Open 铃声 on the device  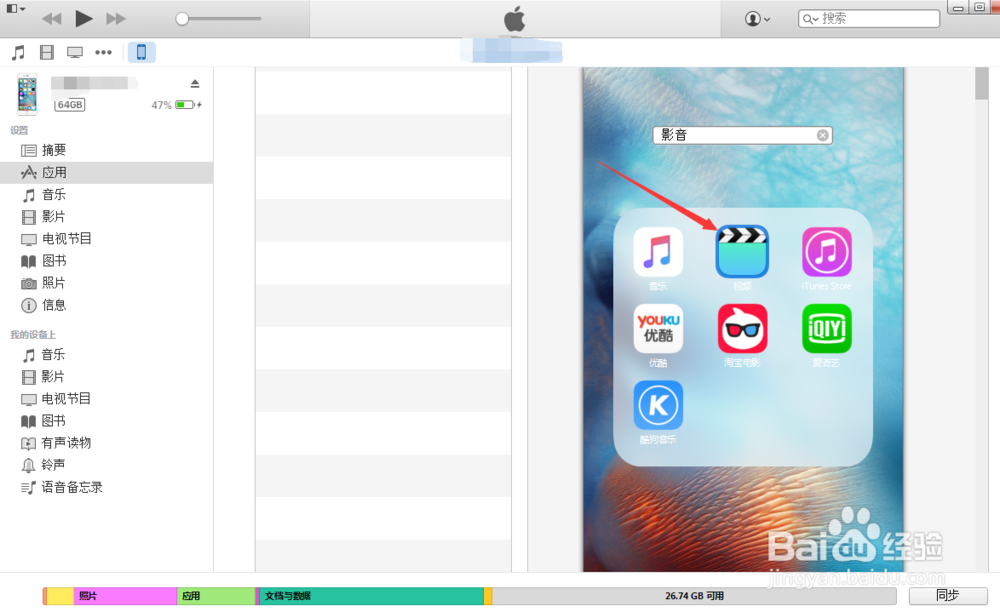(x=107, y=465)
